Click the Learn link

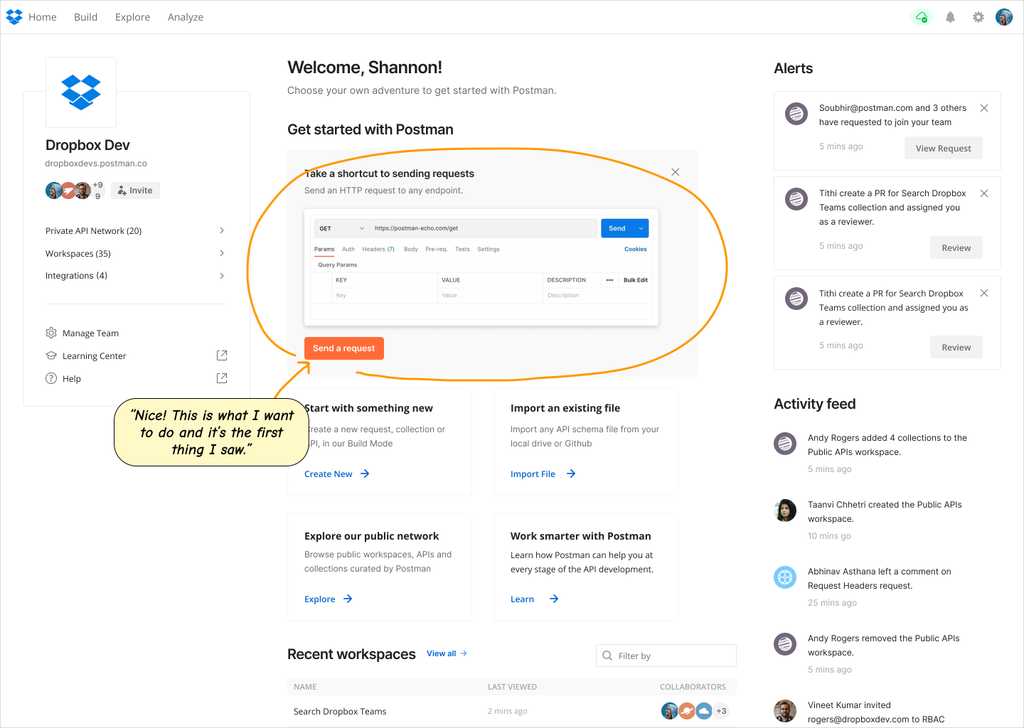[522, 599]
